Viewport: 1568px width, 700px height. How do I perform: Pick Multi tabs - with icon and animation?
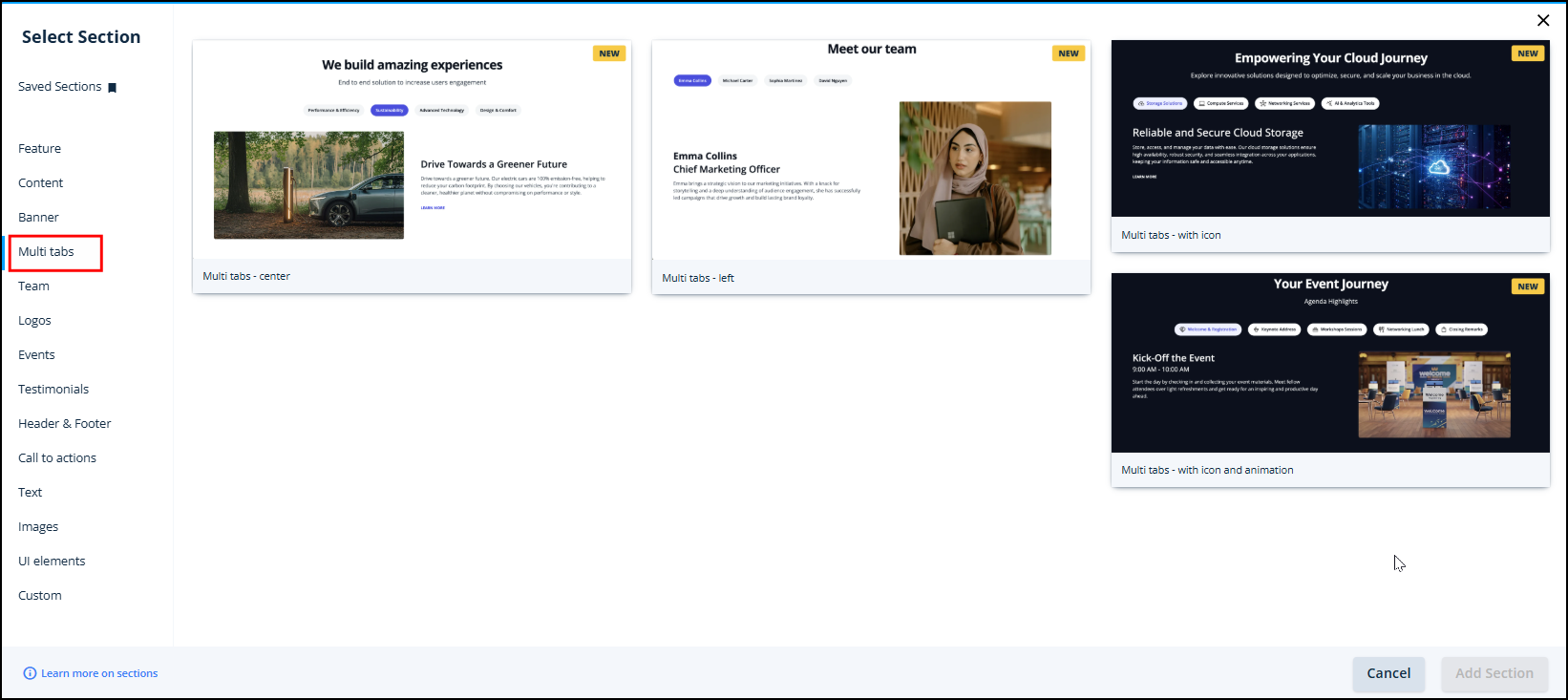[1329, 377]
